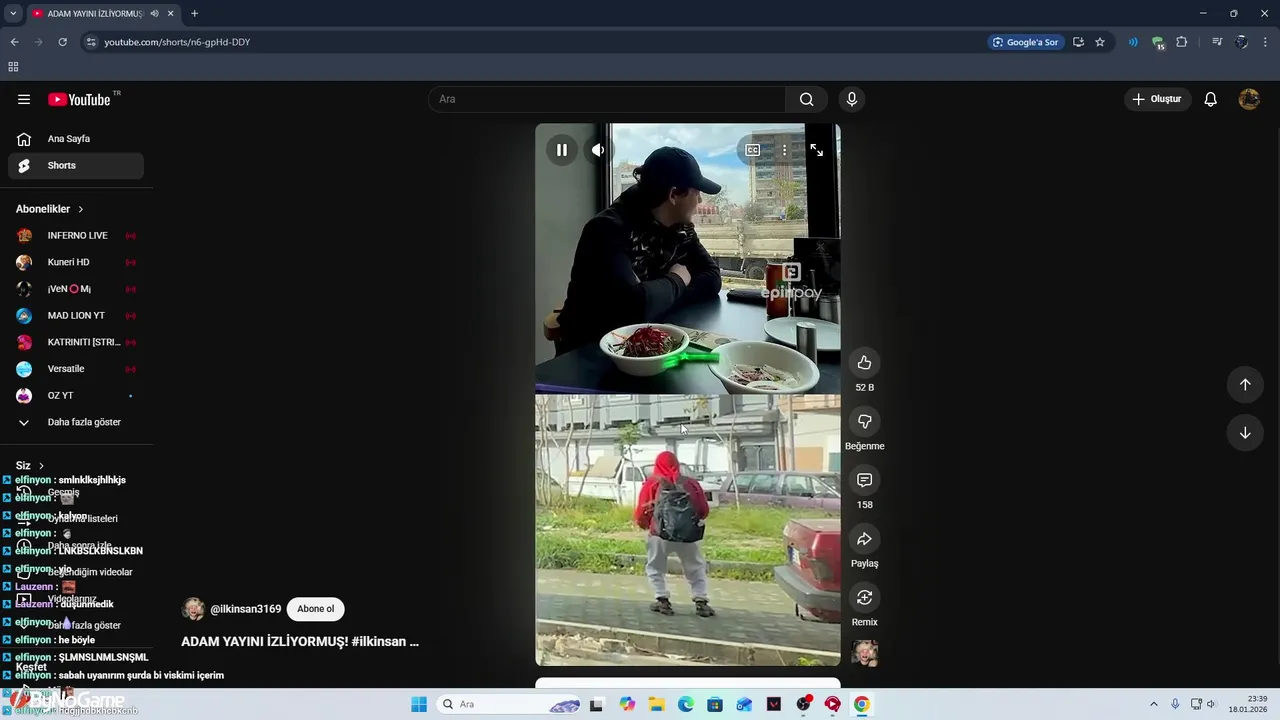
Task: Open the media controls icon in Chrome
Action: (x=1217, y=42)
